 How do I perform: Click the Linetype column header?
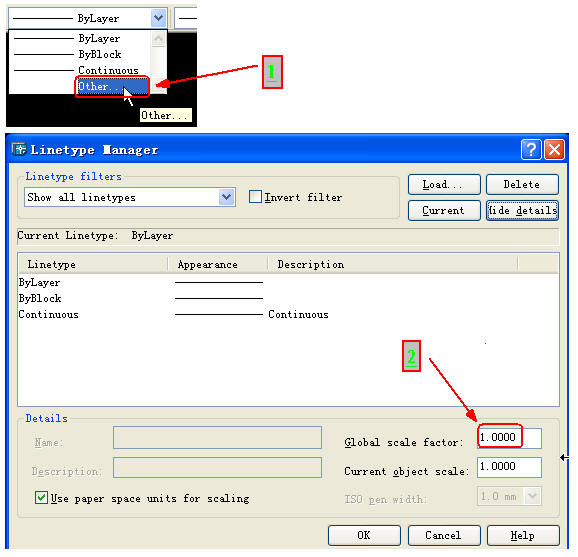93,264
